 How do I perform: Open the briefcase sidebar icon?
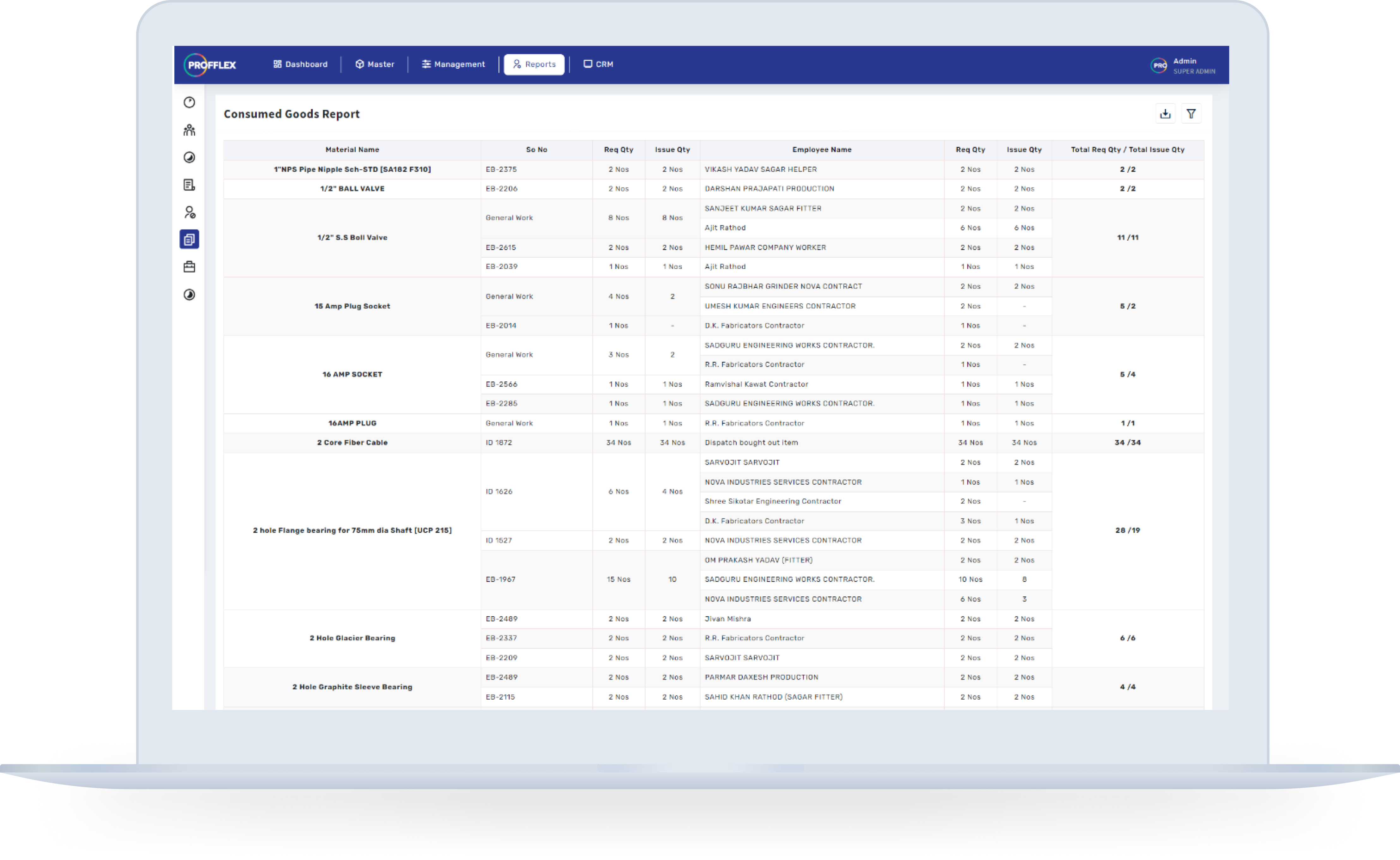click(190, 267)
